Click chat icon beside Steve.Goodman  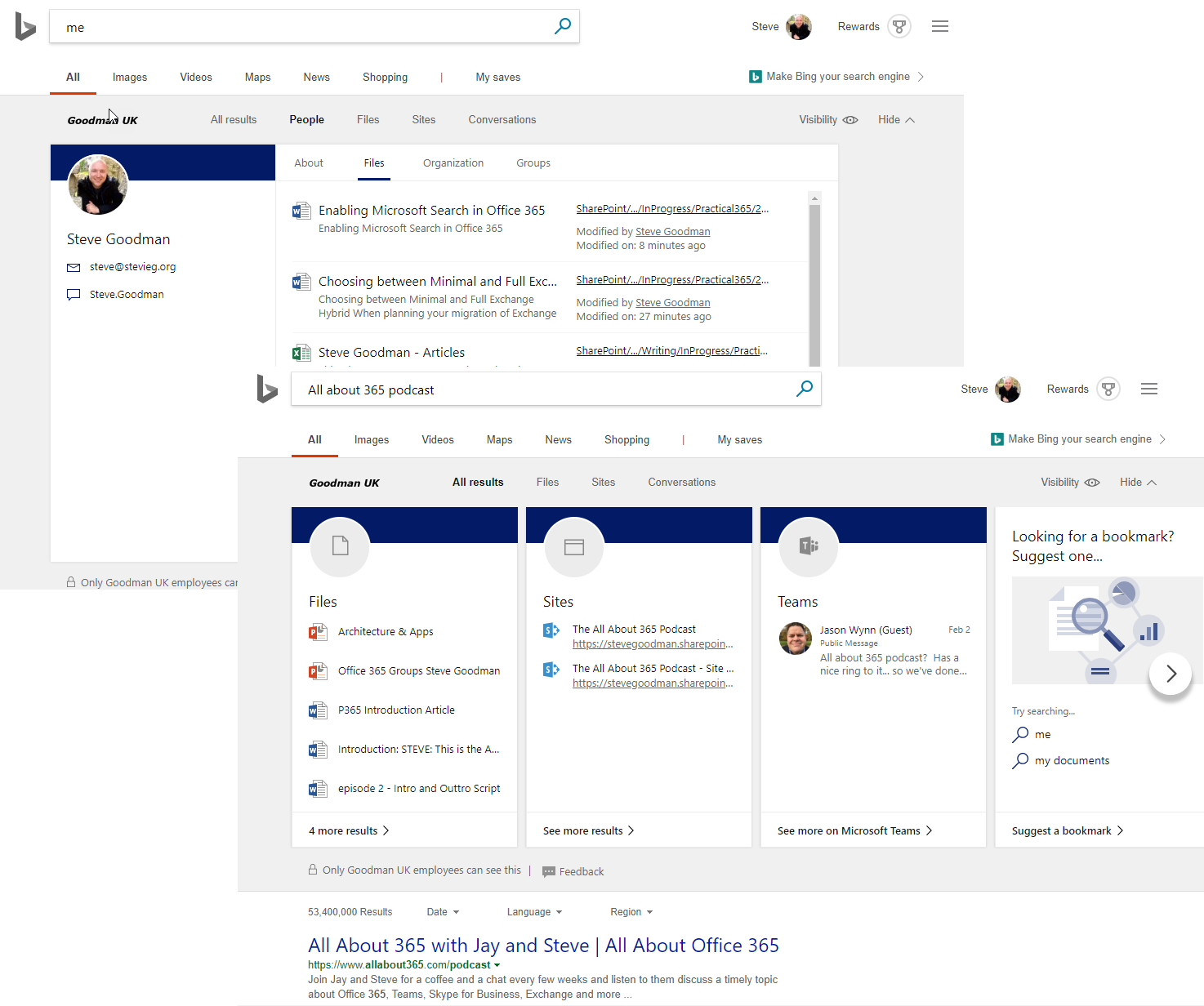click(x=74, y=295)
